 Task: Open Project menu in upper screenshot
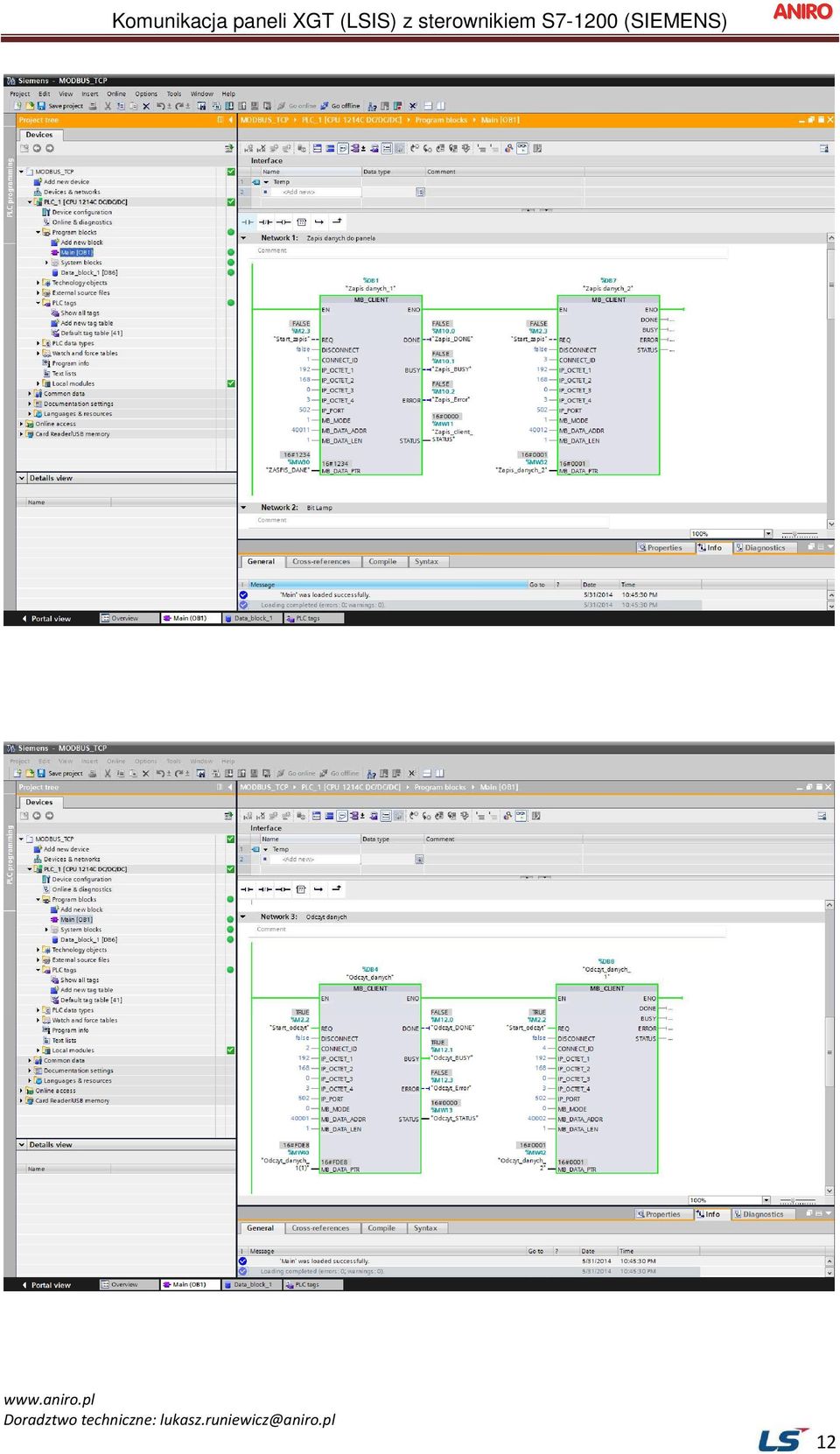(19, 94)
